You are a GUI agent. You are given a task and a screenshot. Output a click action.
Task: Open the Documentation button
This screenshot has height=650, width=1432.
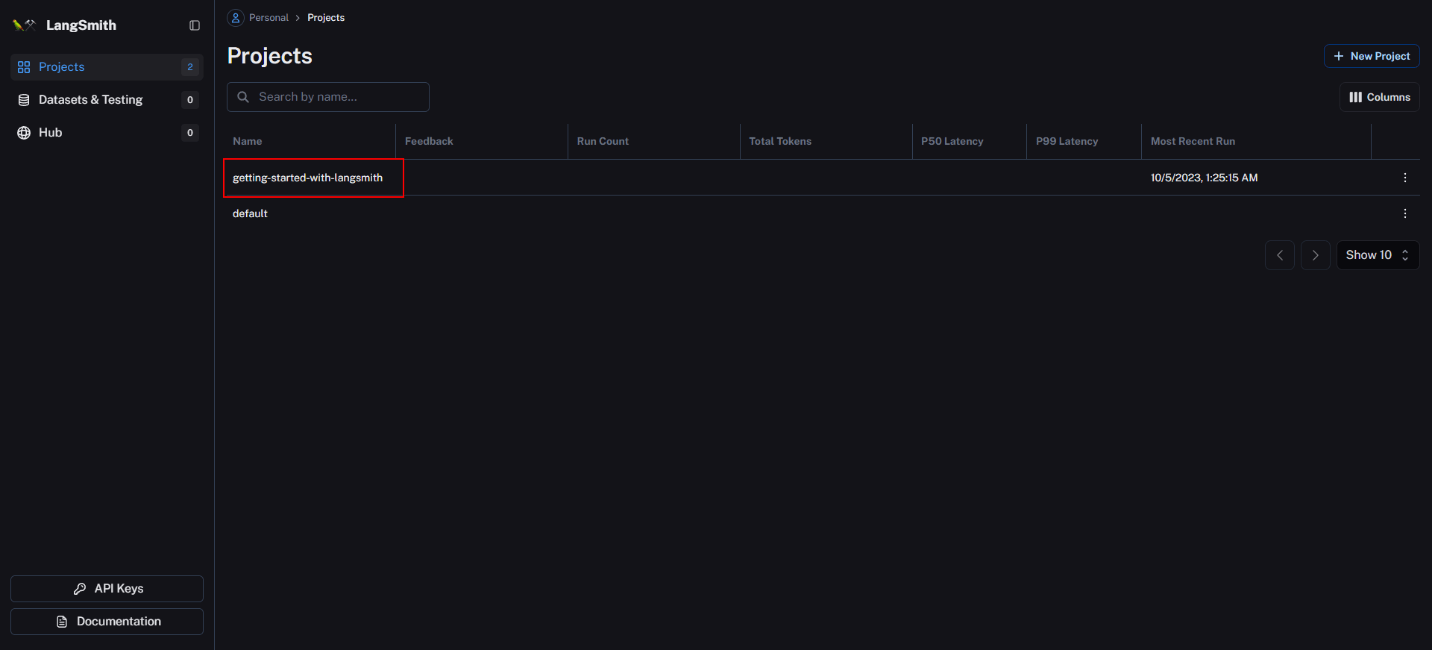pyautogui.click(x=107, y=622)
